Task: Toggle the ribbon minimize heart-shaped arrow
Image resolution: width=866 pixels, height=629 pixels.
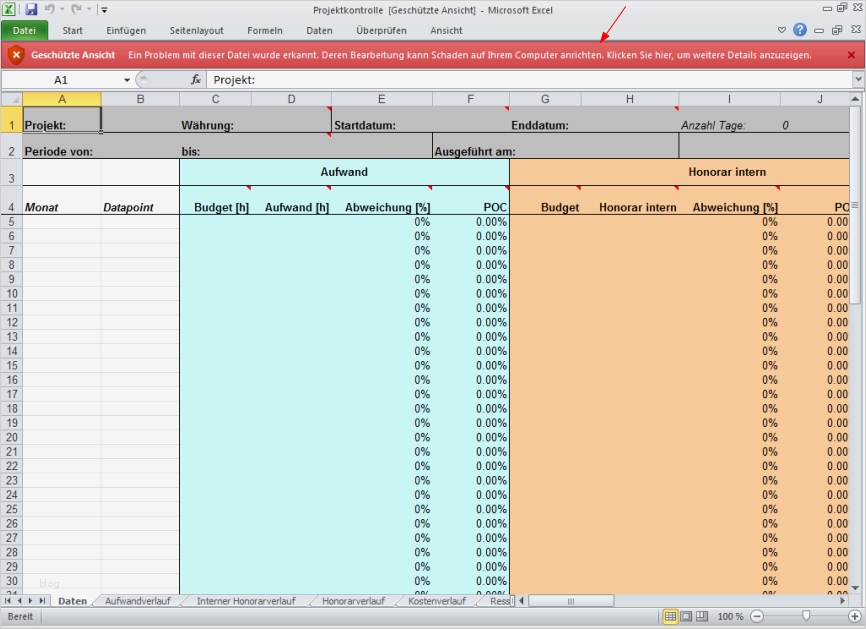Action: [781, 30]
